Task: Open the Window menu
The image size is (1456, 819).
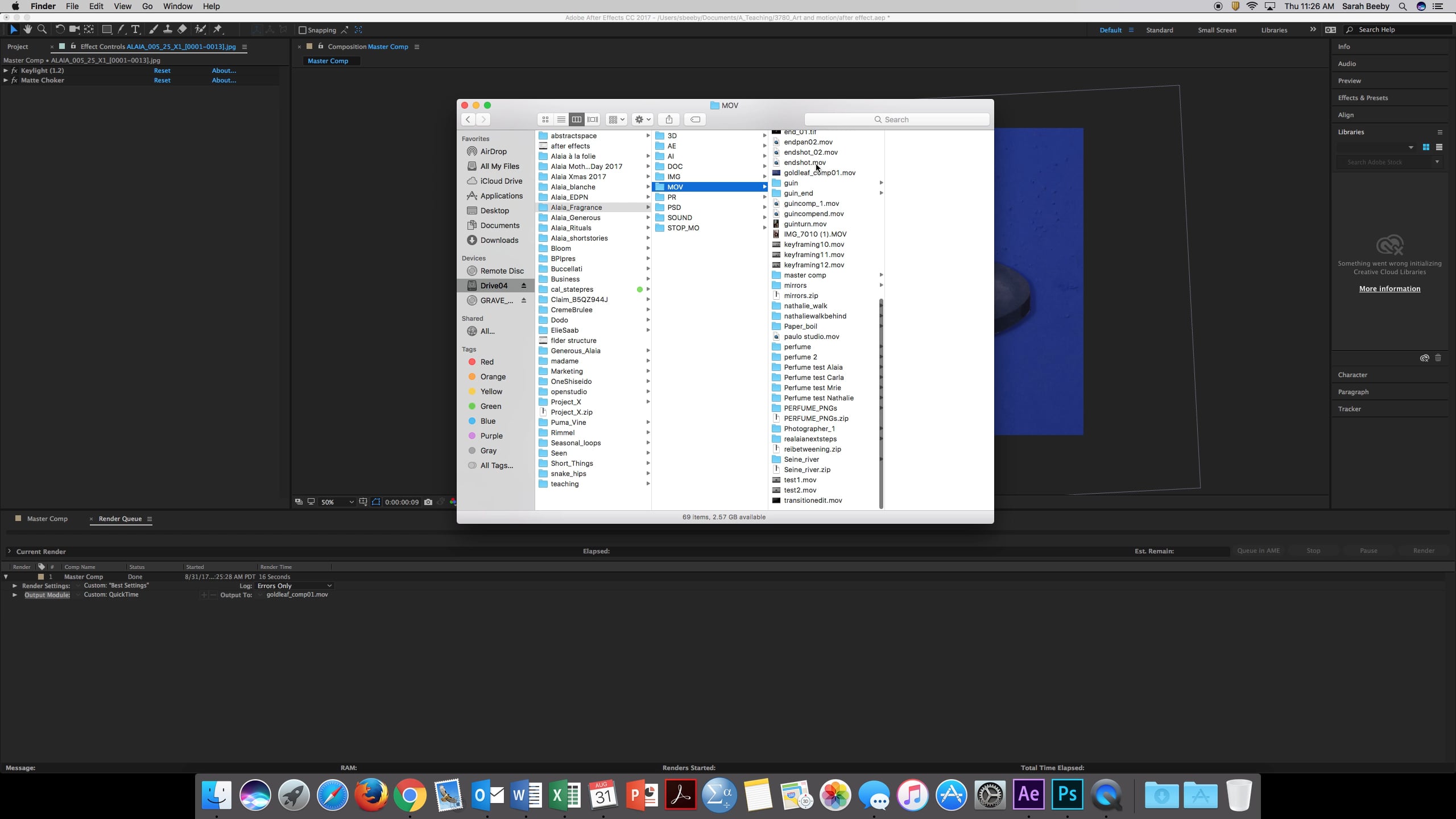Action: tap(177, 6)
